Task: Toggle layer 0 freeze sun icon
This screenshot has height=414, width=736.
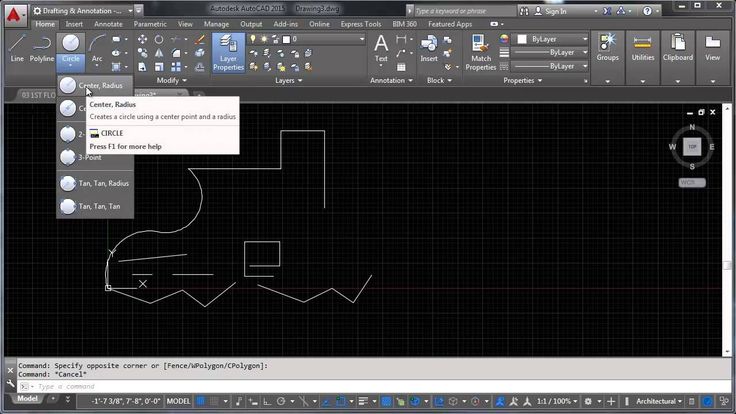Action: pyautogui.click(x=264, y=39)
